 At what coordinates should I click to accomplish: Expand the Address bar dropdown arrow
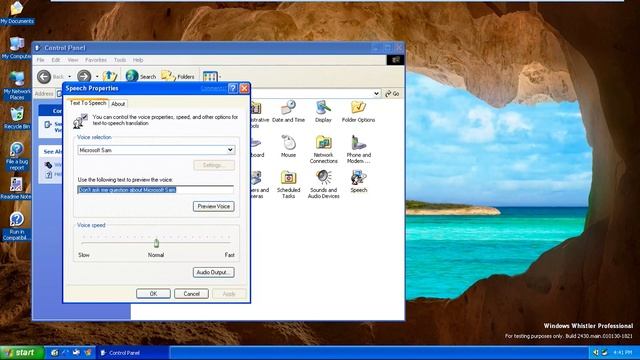tap(376, 94)
